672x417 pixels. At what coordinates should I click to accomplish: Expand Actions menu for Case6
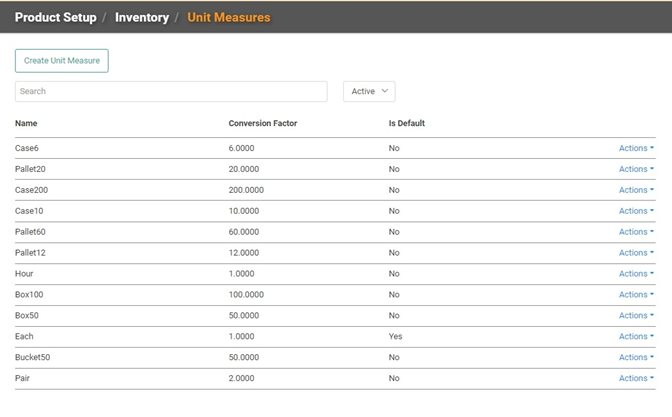point(636,148)
